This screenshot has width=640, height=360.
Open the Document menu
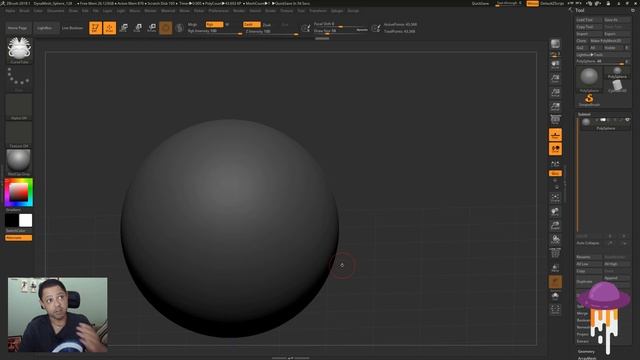point(56,11)
